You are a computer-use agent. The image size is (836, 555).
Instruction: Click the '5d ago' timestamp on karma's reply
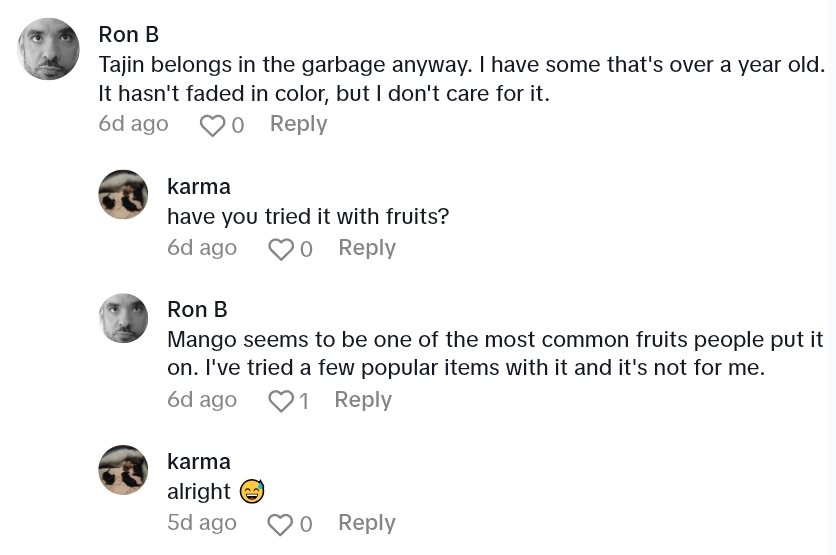201,523
